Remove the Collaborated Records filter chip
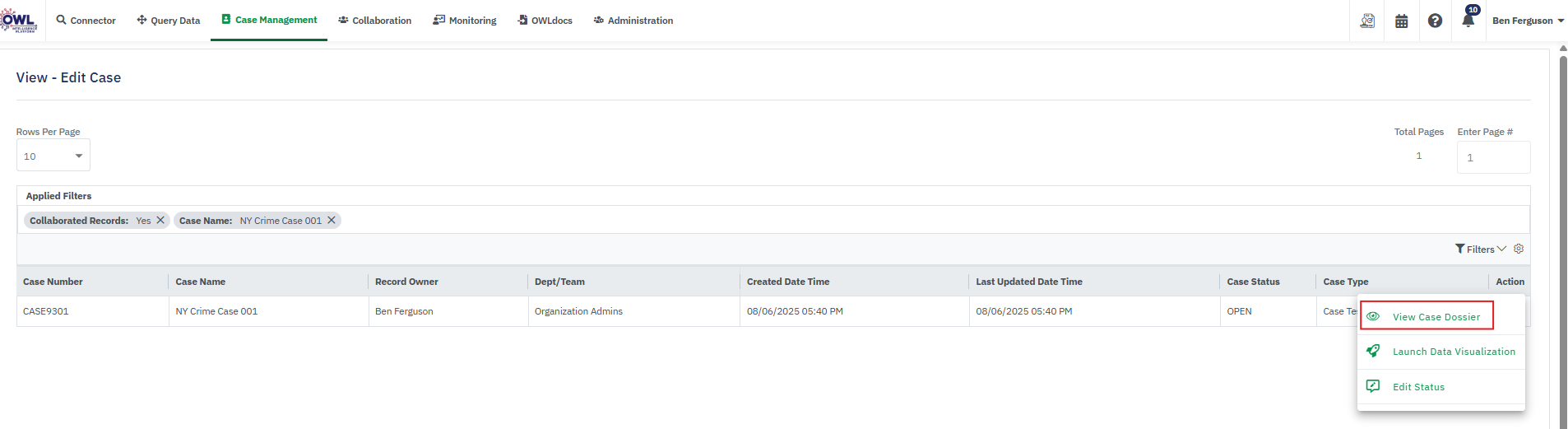Viewport: 1568px width, 429px height. pyautogui.click(x=160, y=220)
